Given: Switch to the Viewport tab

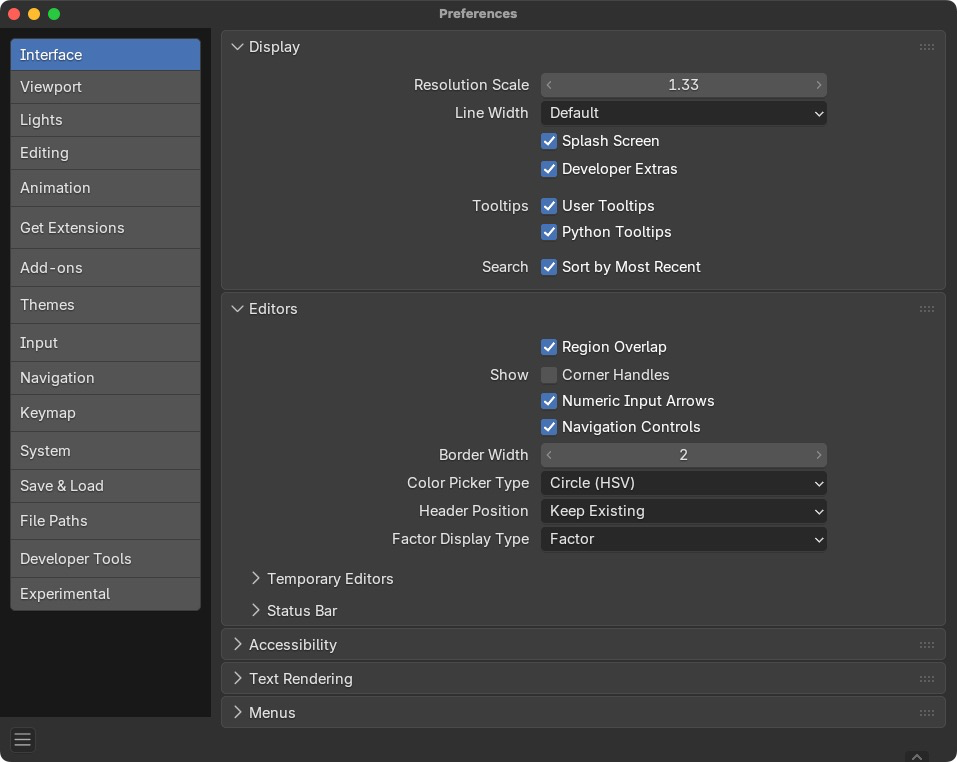Looking at the screenshot, I should [x=106, y=87].
